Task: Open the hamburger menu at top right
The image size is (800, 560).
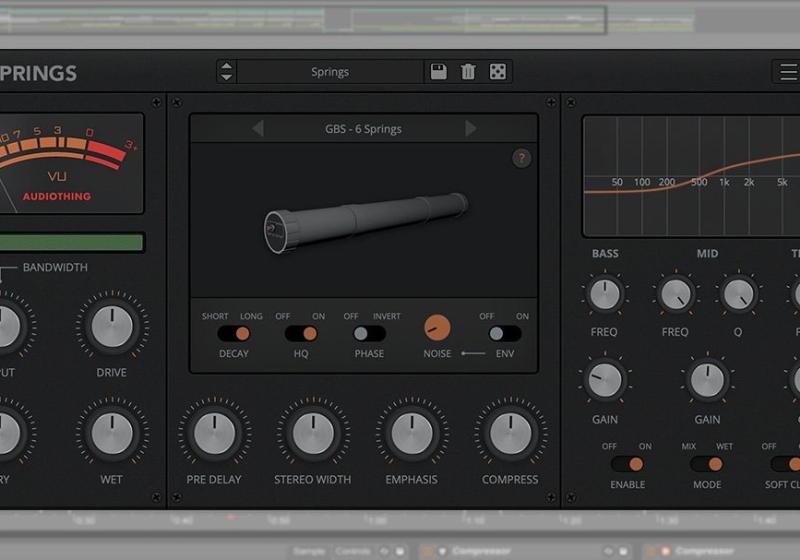Action: pos(787,72)
